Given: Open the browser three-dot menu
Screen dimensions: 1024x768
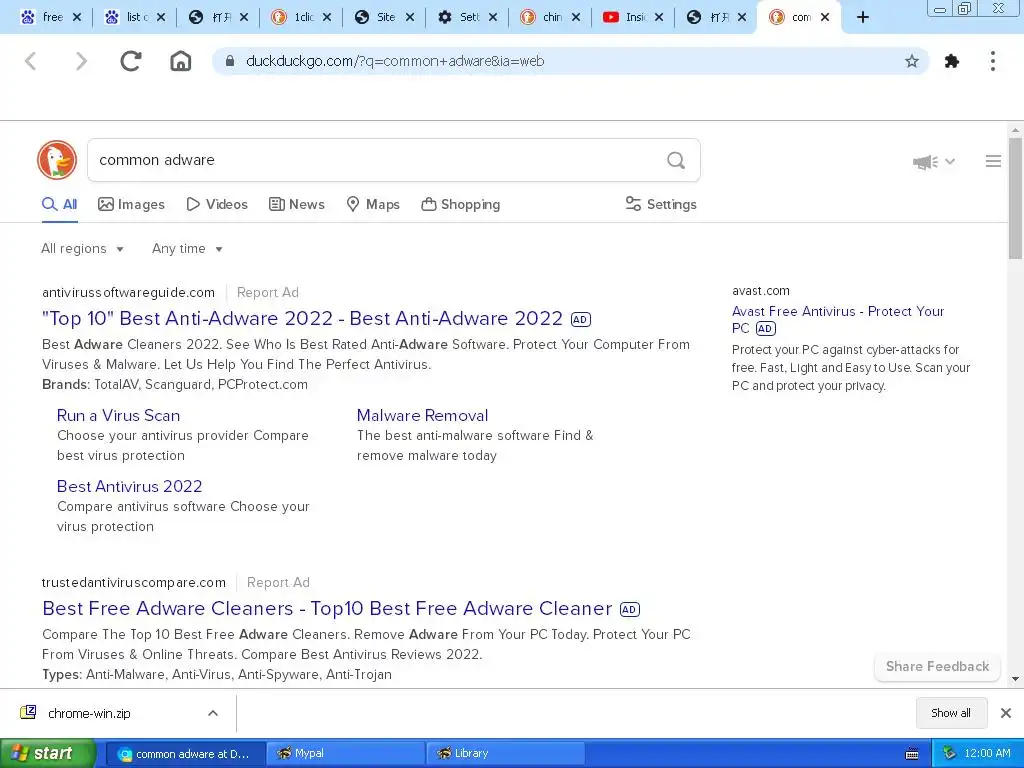Looking at the screenshot, I should [993, 61].
